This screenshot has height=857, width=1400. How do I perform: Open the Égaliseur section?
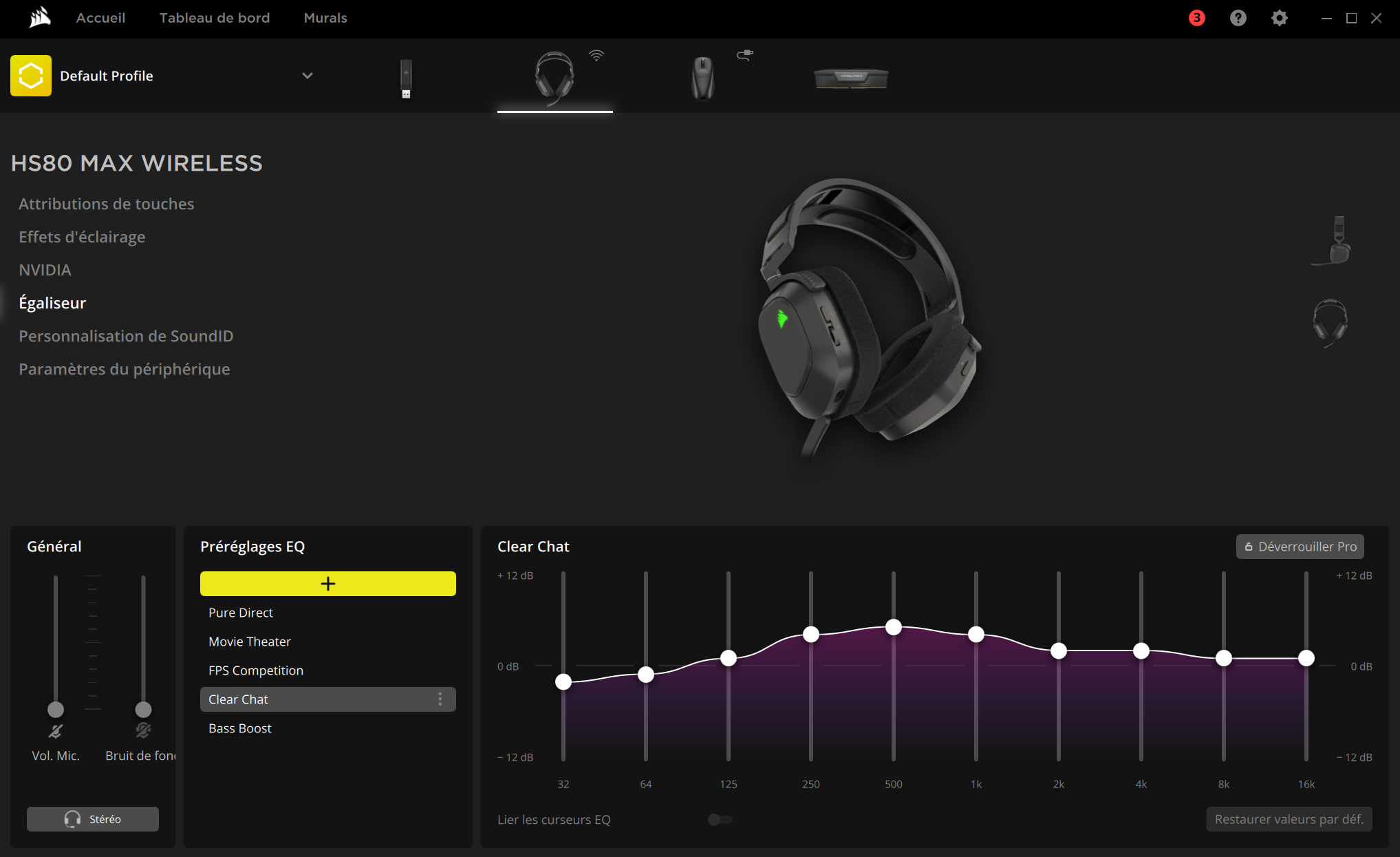52,303
